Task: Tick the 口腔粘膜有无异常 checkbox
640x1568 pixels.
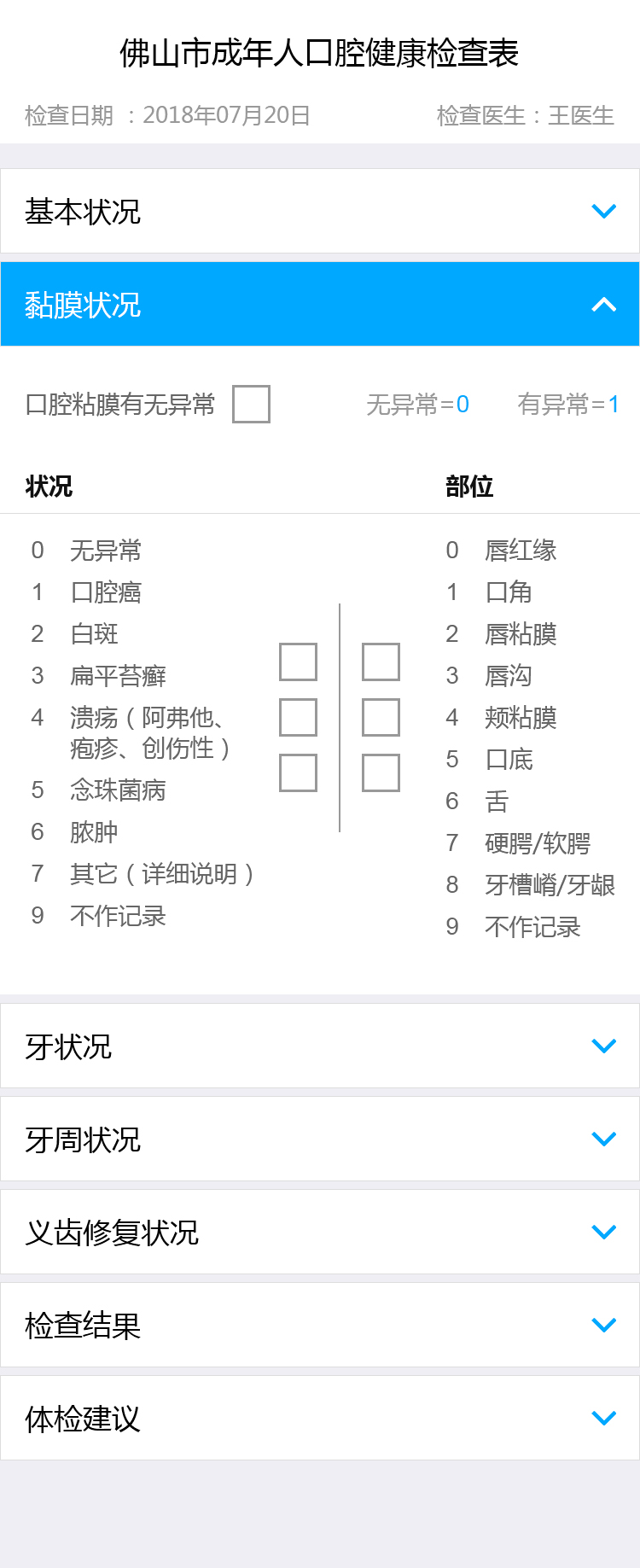Action: click(x=251, y=404)
